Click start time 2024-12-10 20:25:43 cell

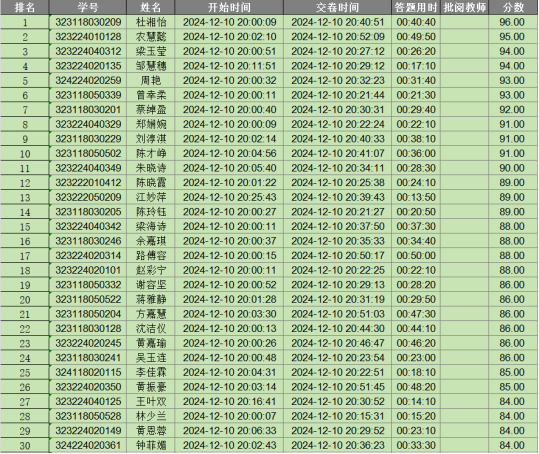coord(229,197)
